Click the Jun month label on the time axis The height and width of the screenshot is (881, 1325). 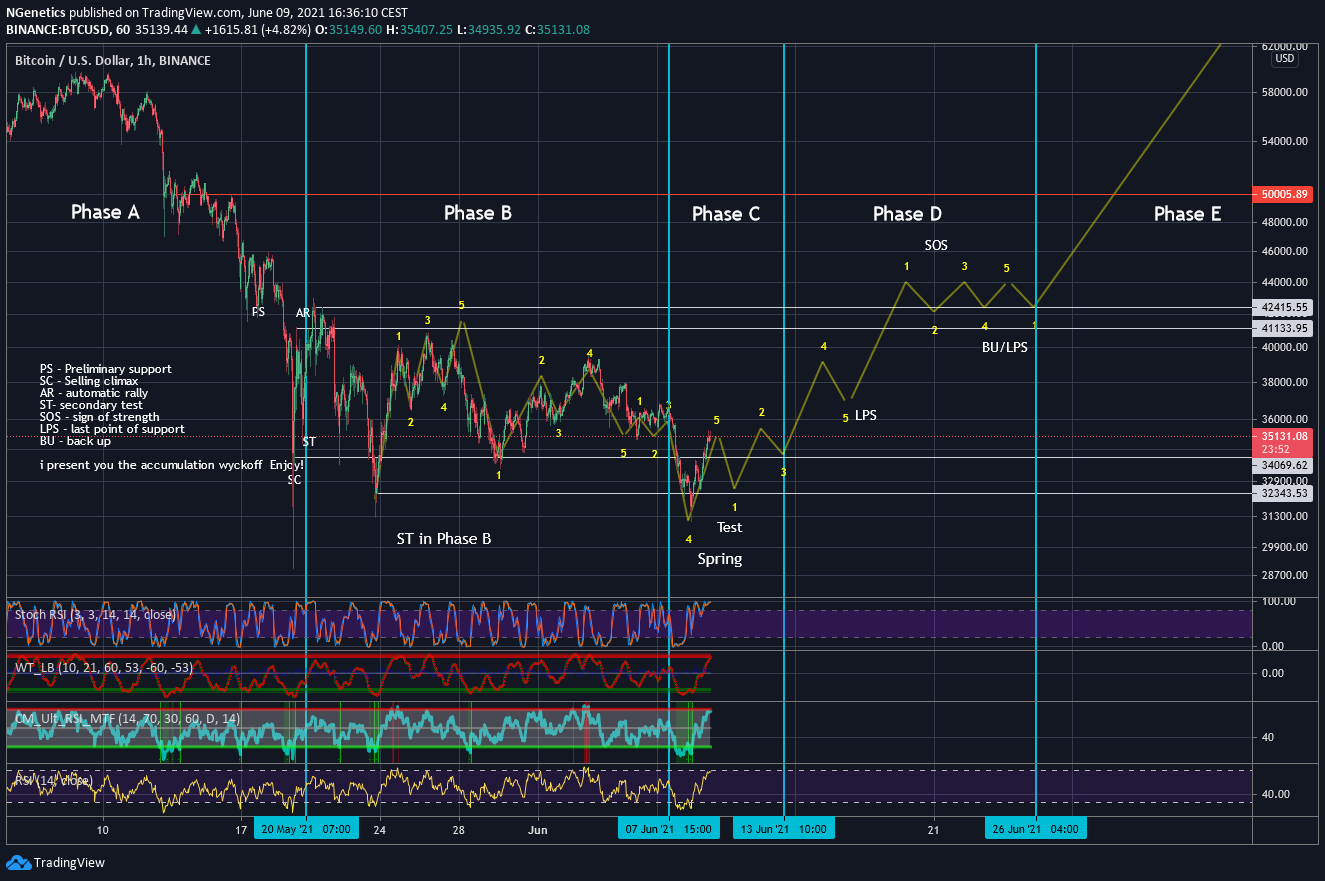click(x=538, y=830)
